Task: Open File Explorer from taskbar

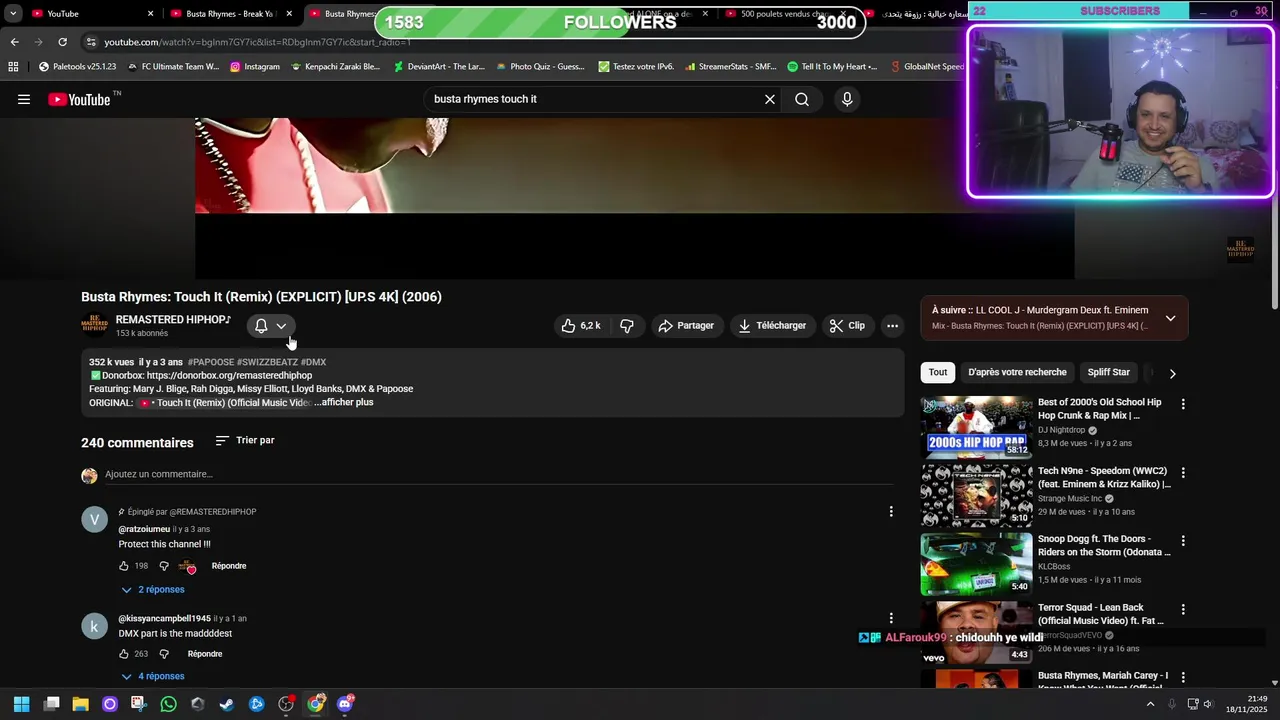Action: [x=81, y=704]
